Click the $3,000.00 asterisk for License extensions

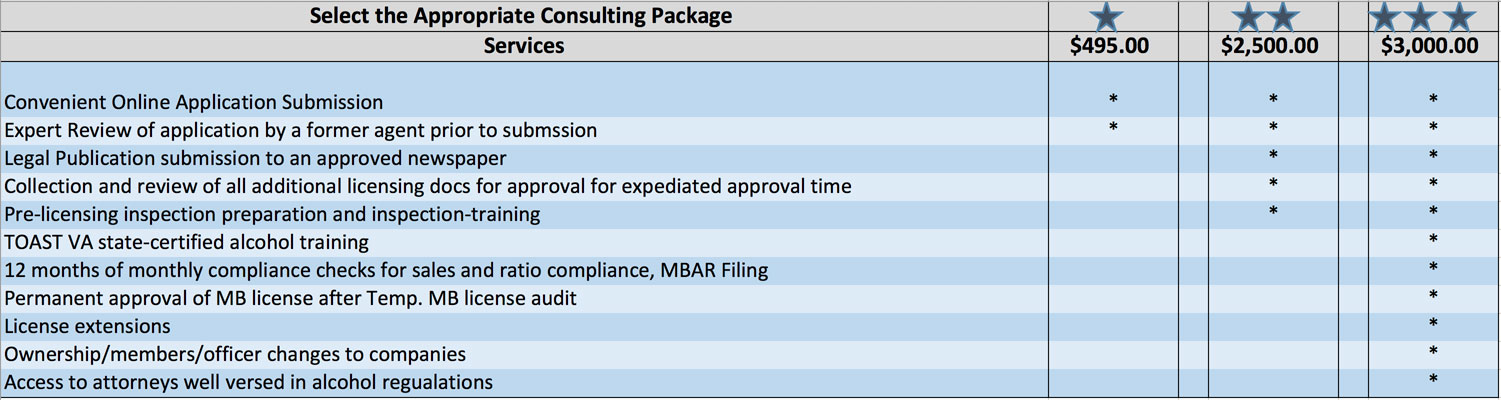click(x=1433, y=324)
